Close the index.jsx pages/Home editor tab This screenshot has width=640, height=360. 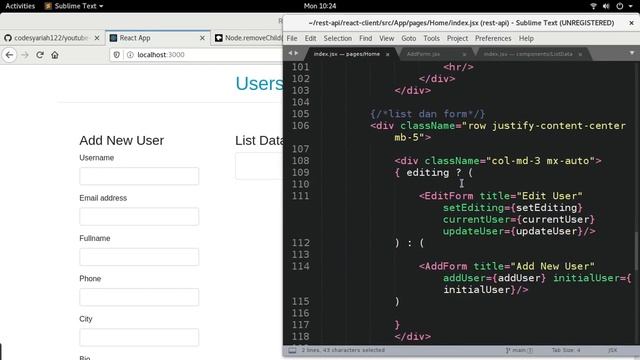coord(387,54)
